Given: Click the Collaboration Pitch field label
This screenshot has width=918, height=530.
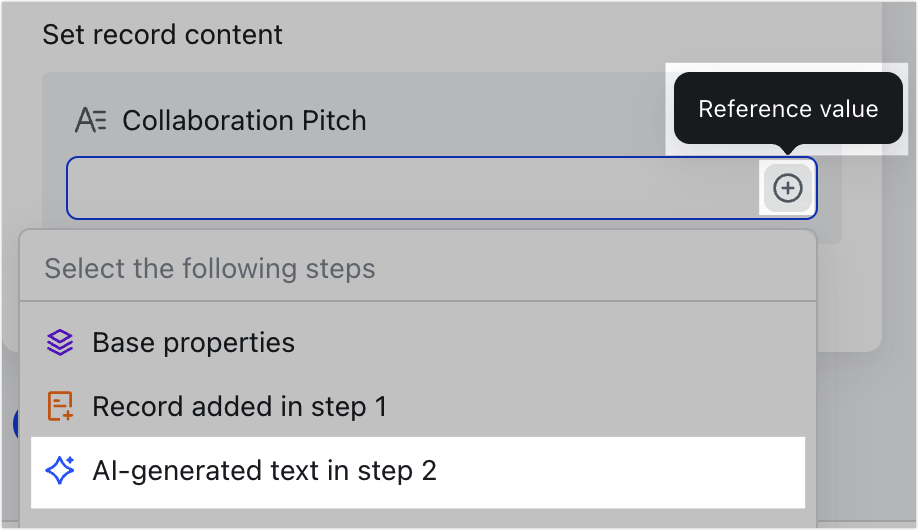Looking at the screenshot, I should (x=244, y=121).
